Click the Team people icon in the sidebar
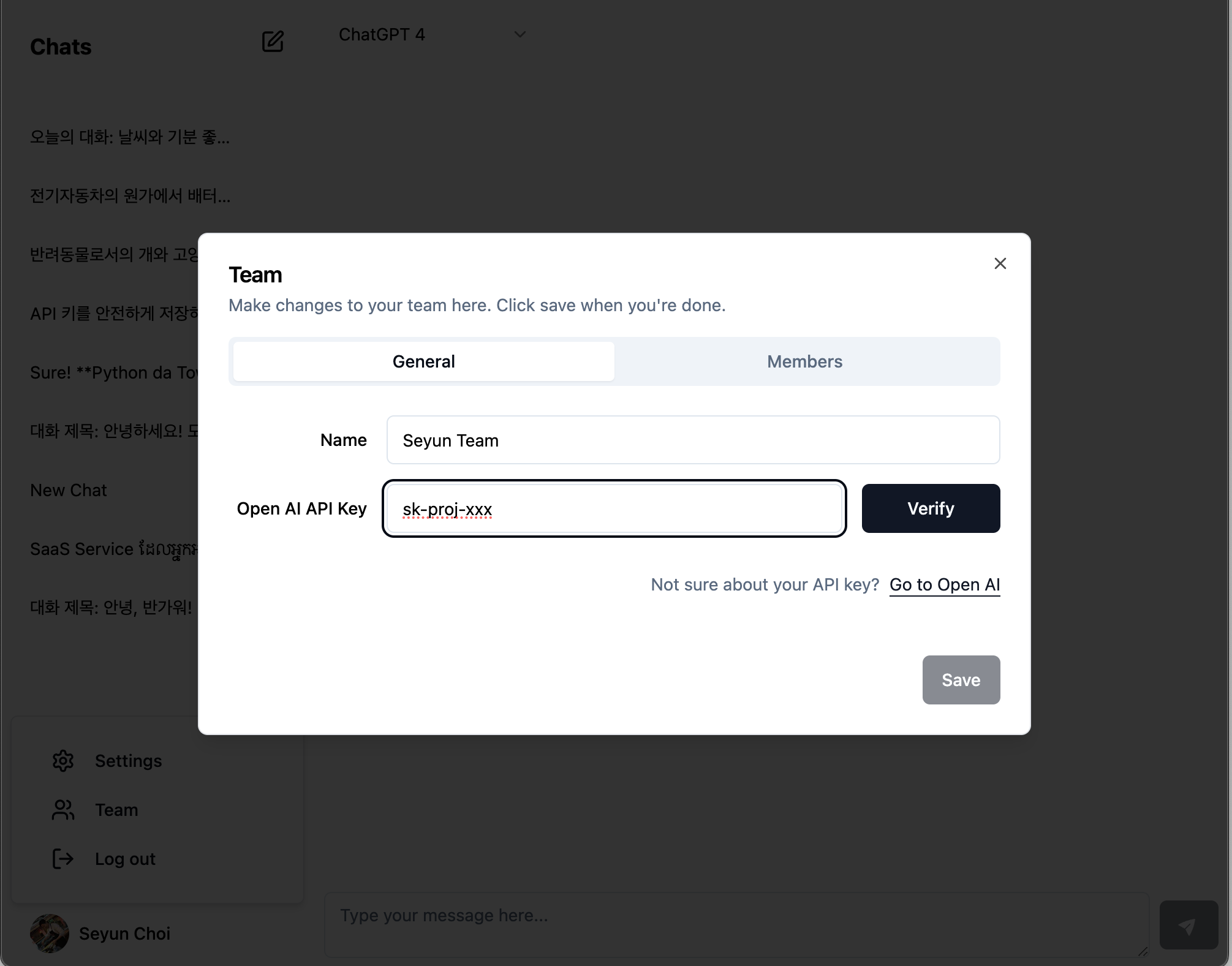Image resolution: width=1232 pixels, height=966 pixels. pyautogui.click(x=63, y=810)
